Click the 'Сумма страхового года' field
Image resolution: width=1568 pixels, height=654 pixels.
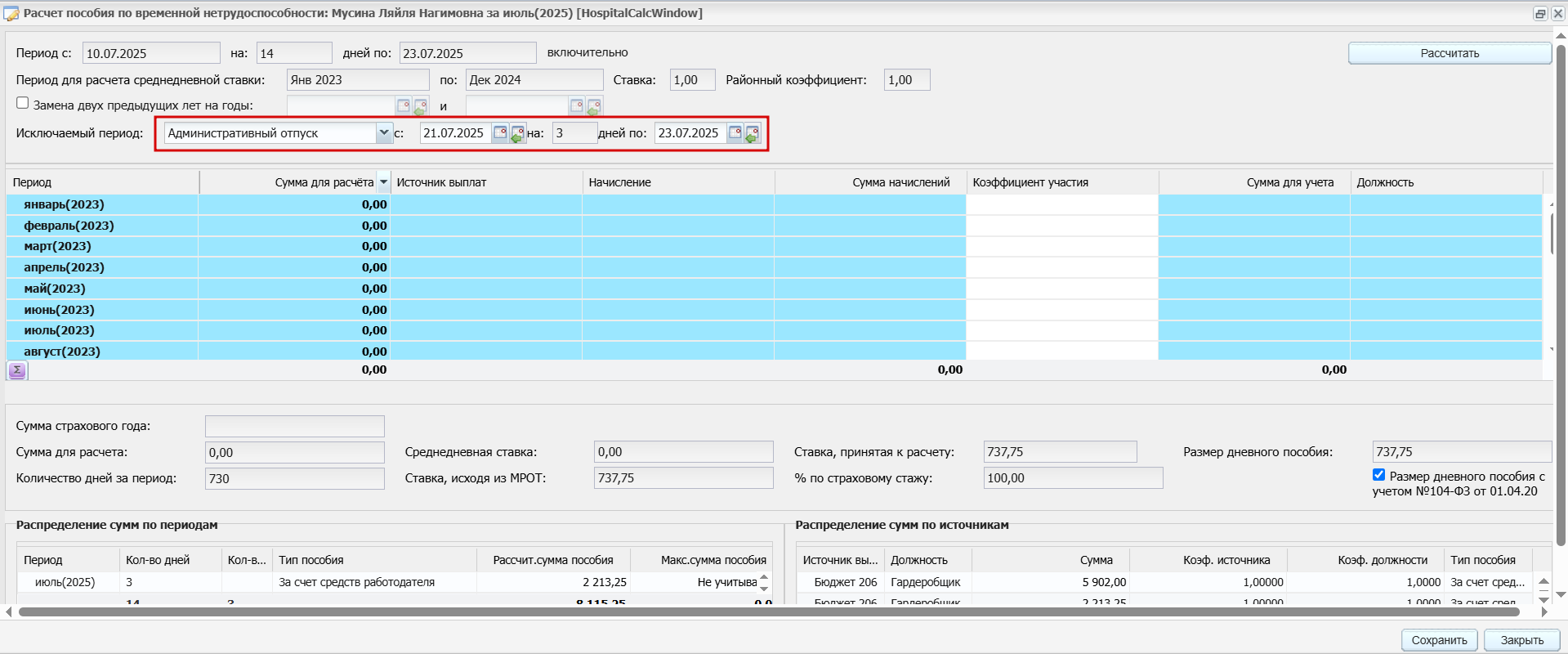click(294, 426)
